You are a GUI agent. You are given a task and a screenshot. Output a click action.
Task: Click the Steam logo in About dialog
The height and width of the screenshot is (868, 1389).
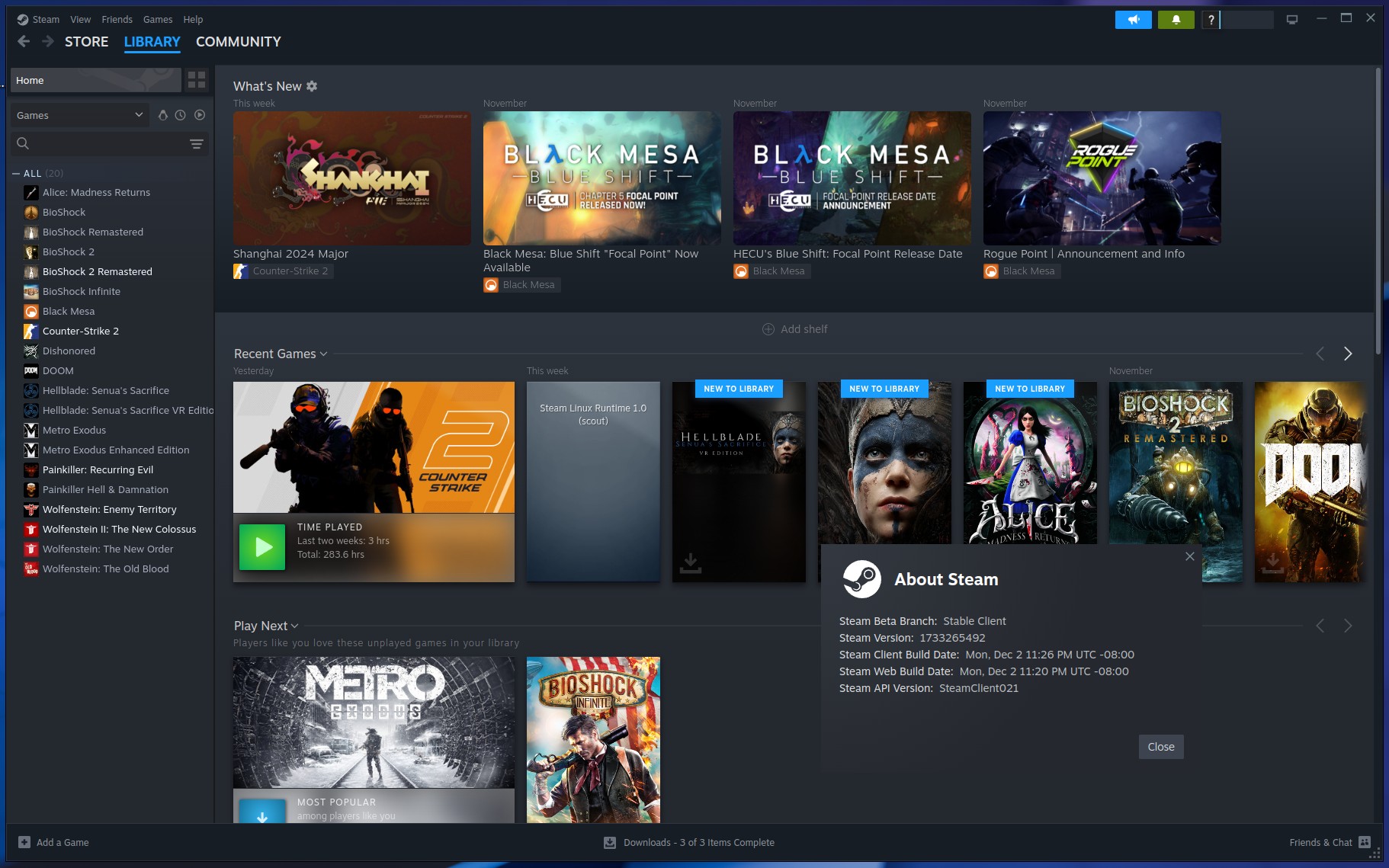pos(861,579)
